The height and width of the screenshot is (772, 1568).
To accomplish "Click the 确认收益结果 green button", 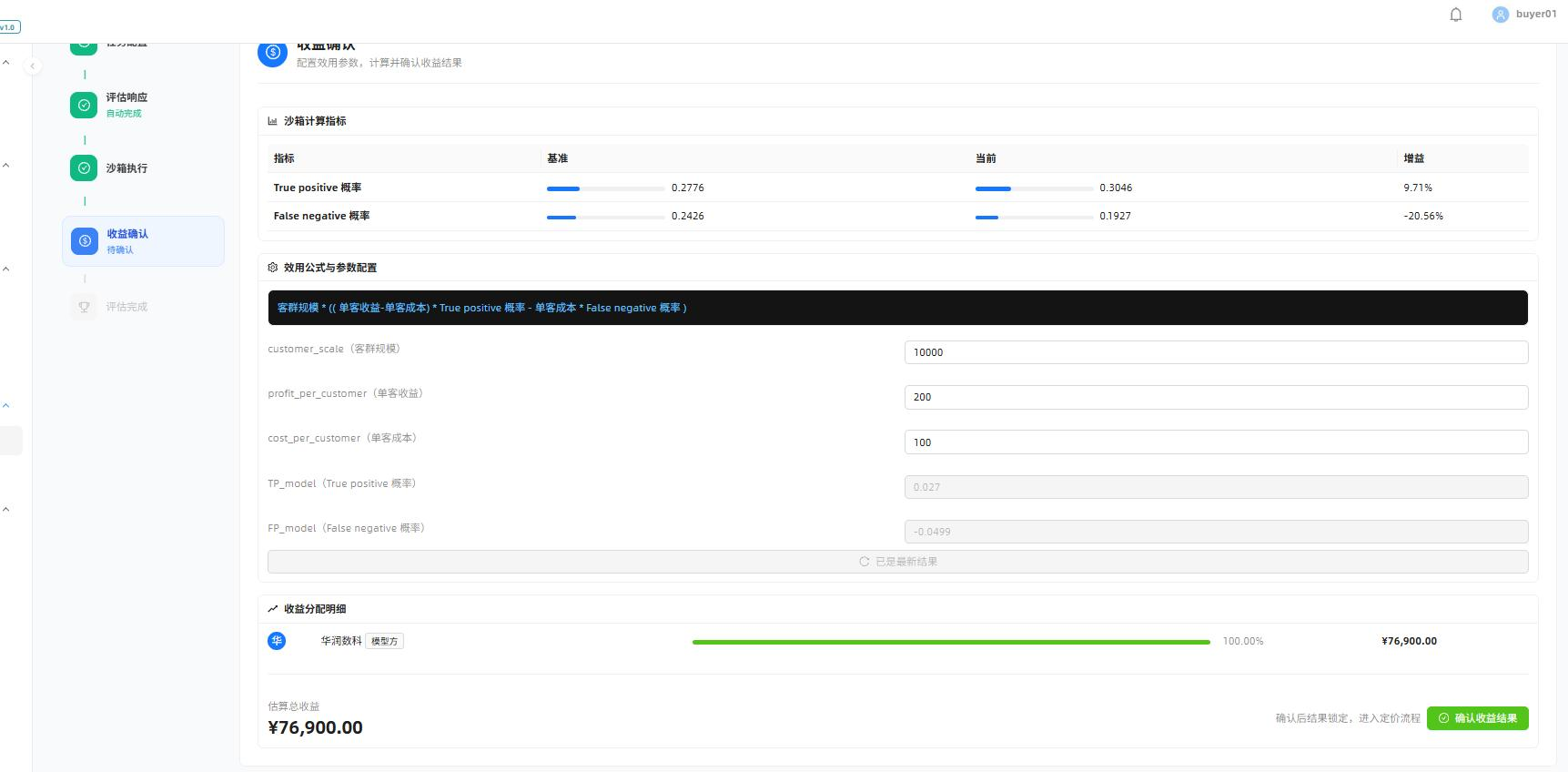I will [1477, 718].
